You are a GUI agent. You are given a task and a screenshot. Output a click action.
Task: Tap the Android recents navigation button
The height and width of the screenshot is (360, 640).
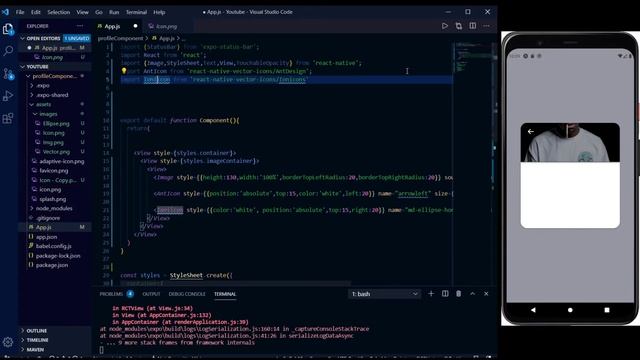607,310
